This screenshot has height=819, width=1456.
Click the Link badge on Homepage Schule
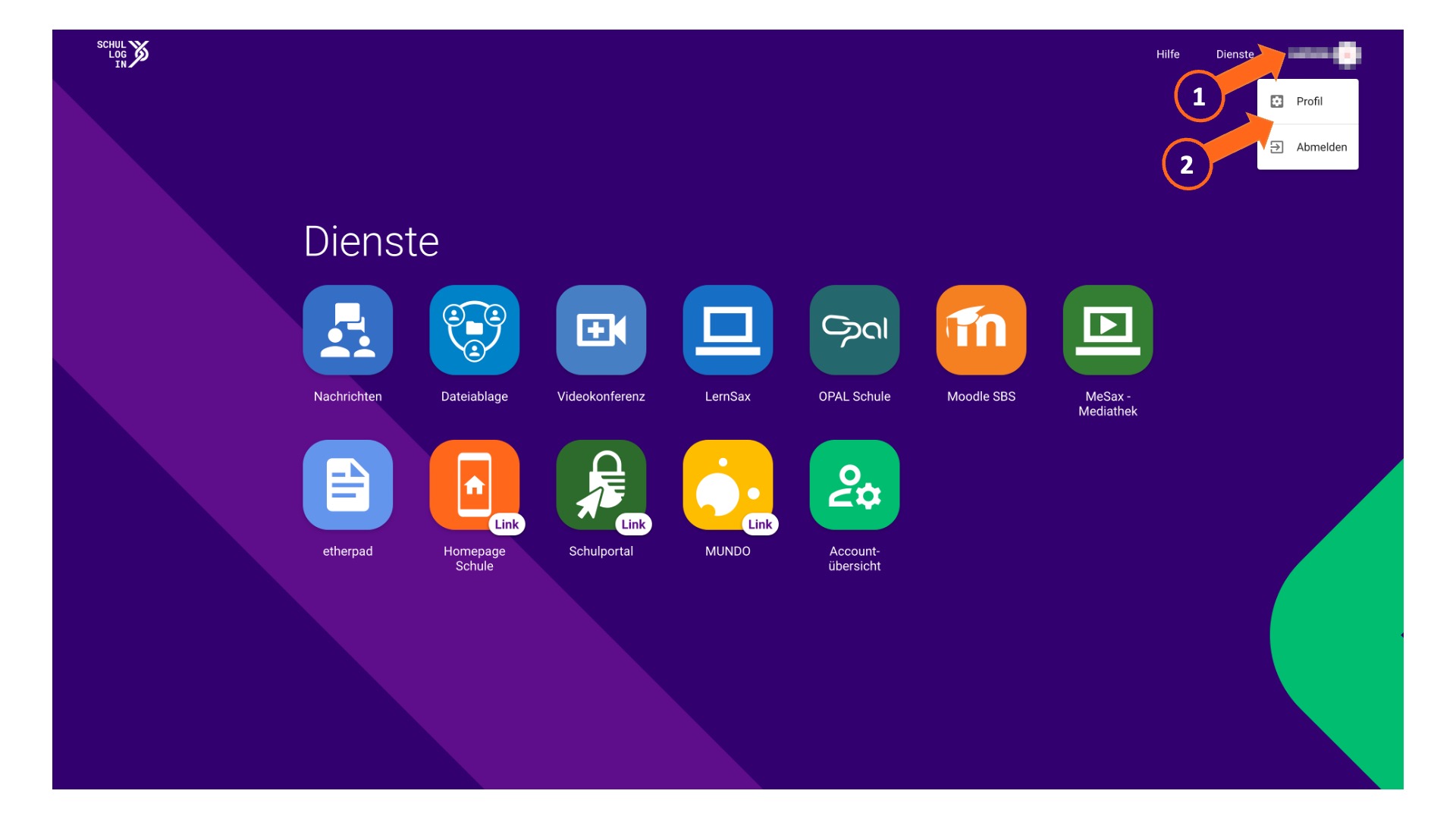pyautogui.click(x=507, y=524)
